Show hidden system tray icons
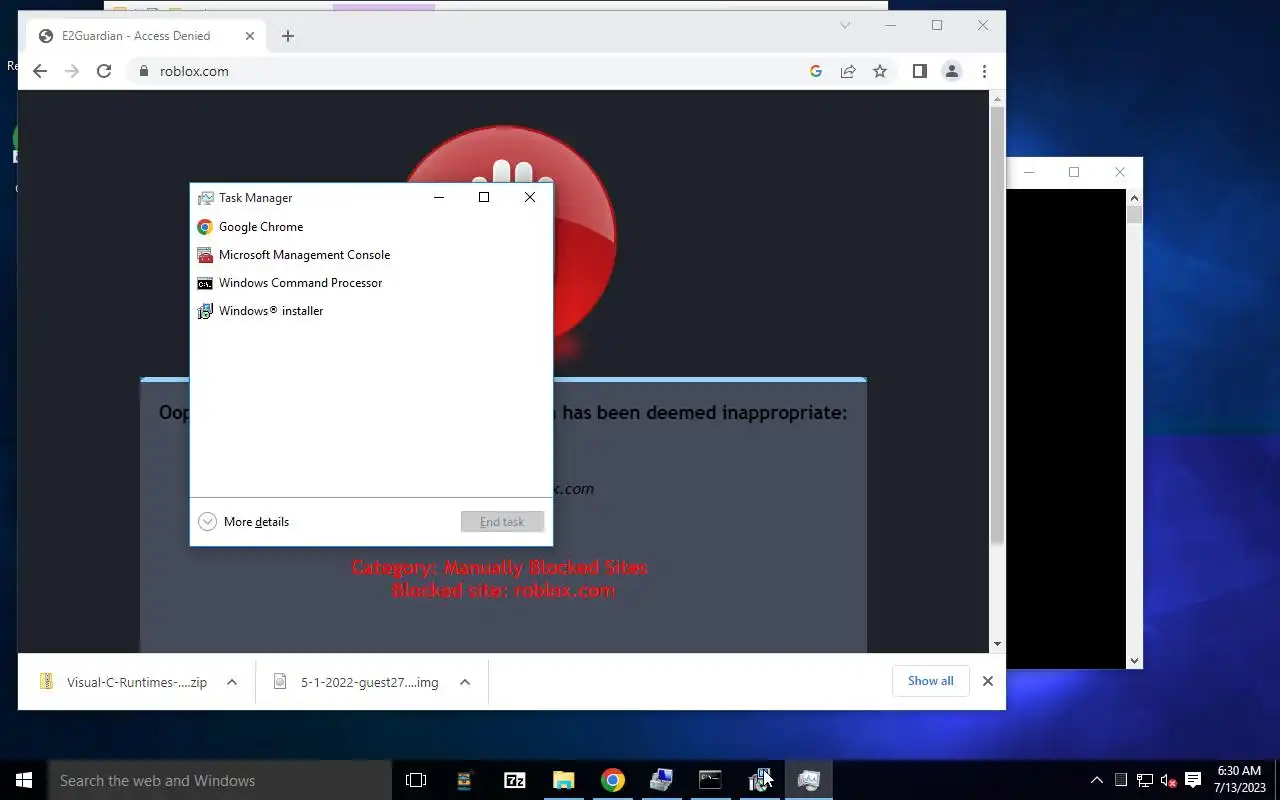The height and width of the screenshot is (800, 1280). click(x=1097, y=780)
